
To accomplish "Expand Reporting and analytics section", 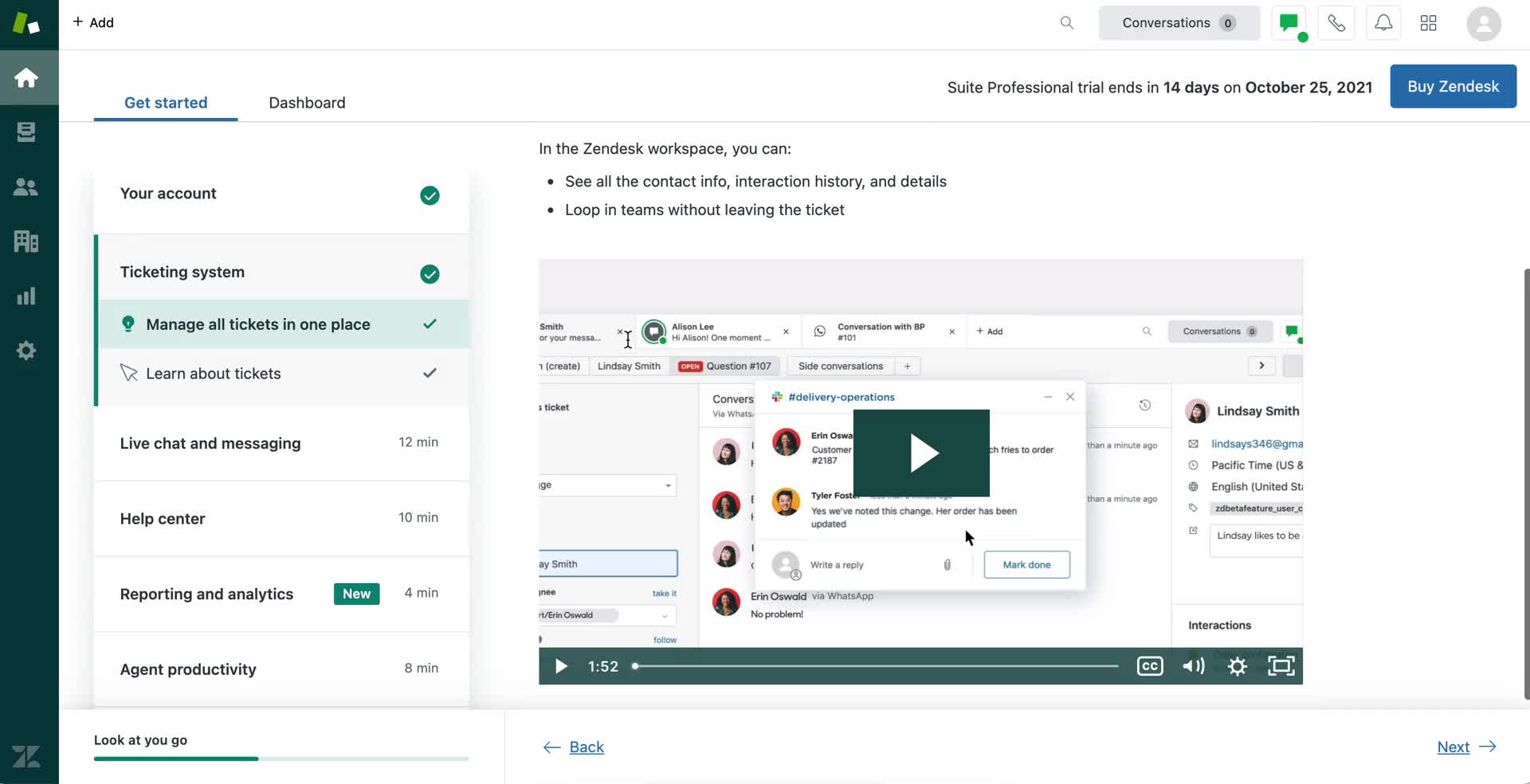I will click(x=281, y=594).
